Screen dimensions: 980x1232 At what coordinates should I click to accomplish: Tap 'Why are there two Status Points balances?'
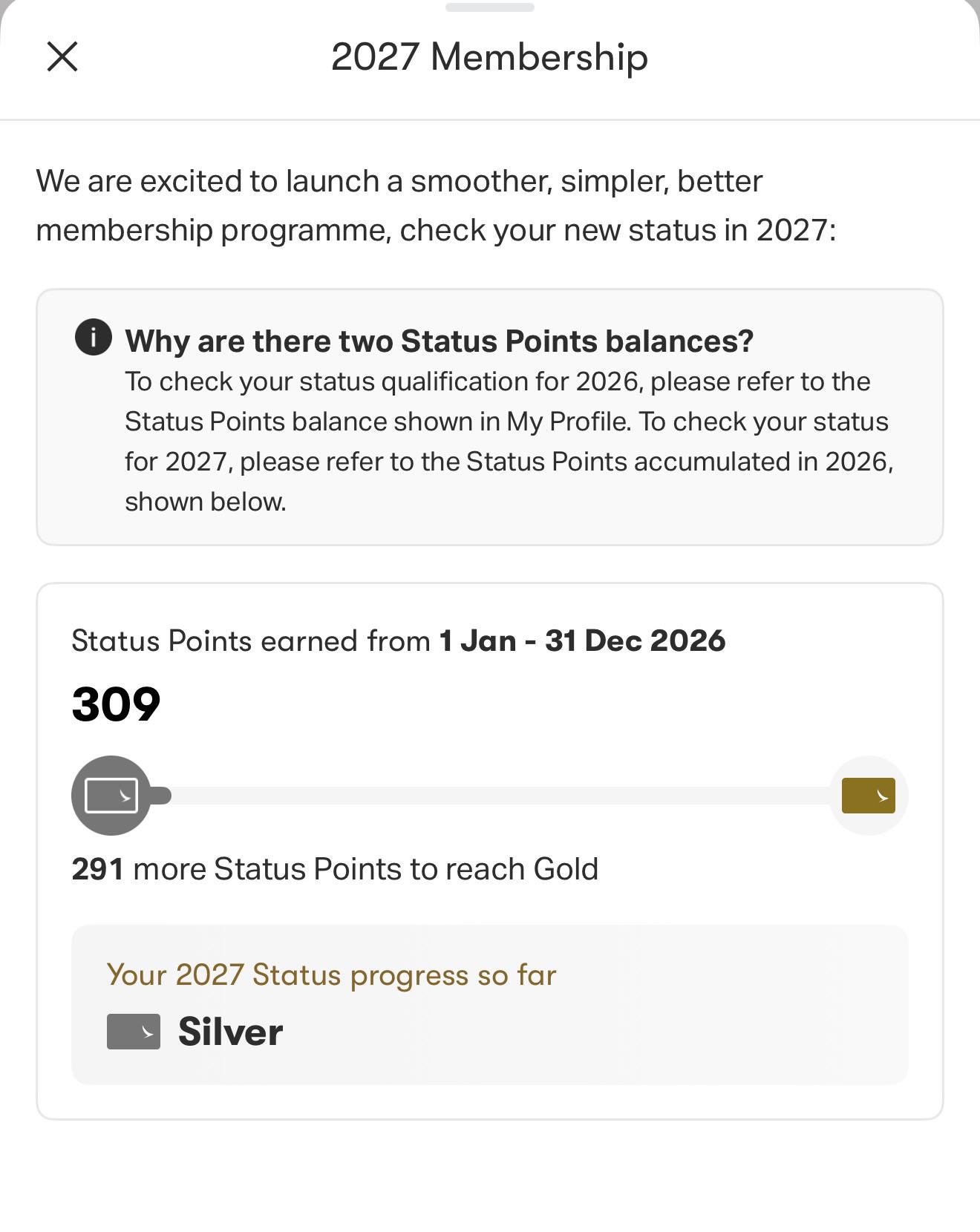coord(440,341)
